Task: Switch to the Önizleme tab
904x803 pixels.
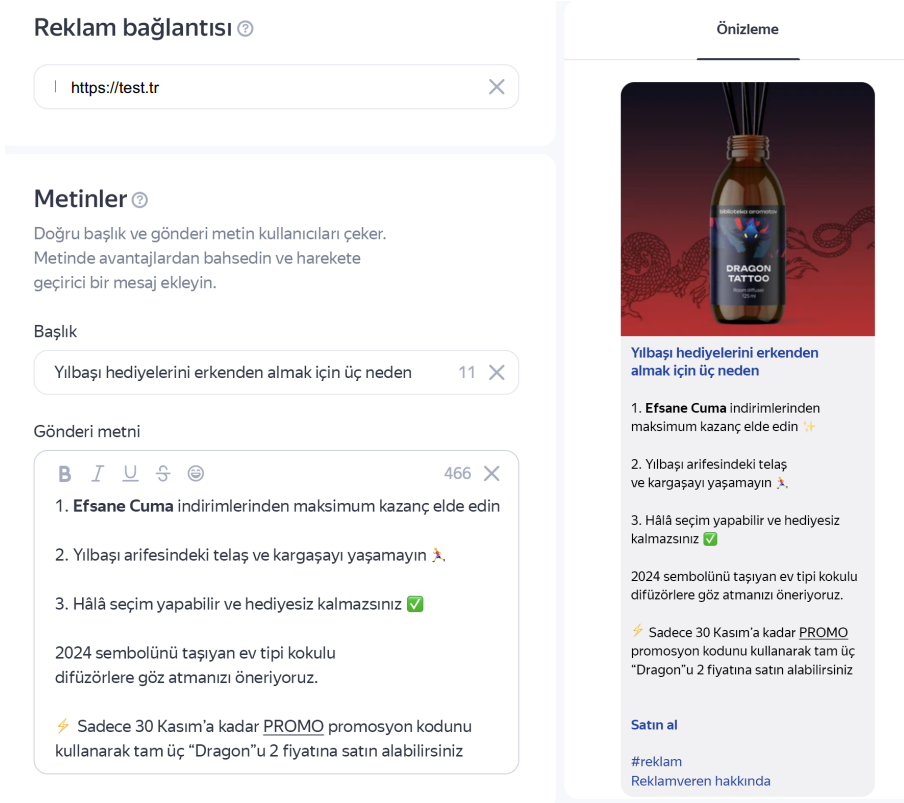Action: [x=747, y=29]
